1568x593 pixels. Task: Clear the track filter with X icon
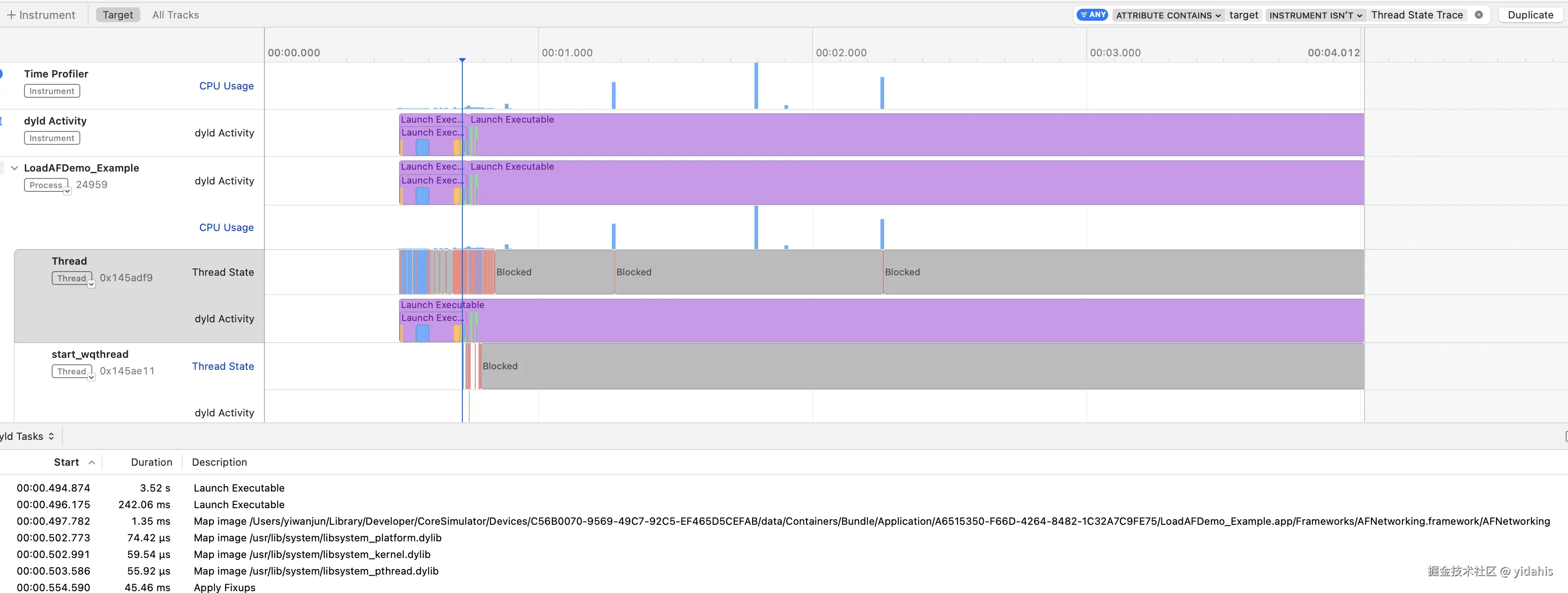(x=1478, y=15)
